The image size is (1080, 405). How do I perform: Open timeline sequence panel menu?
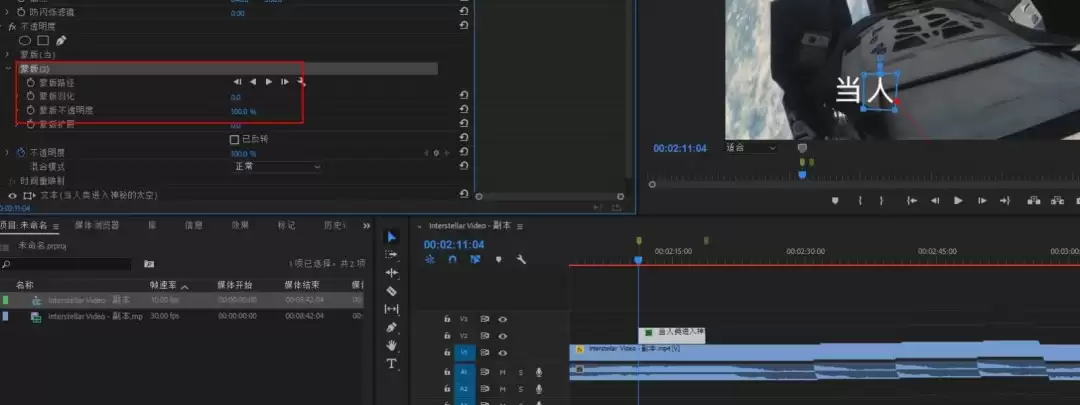tap(520, 226)
